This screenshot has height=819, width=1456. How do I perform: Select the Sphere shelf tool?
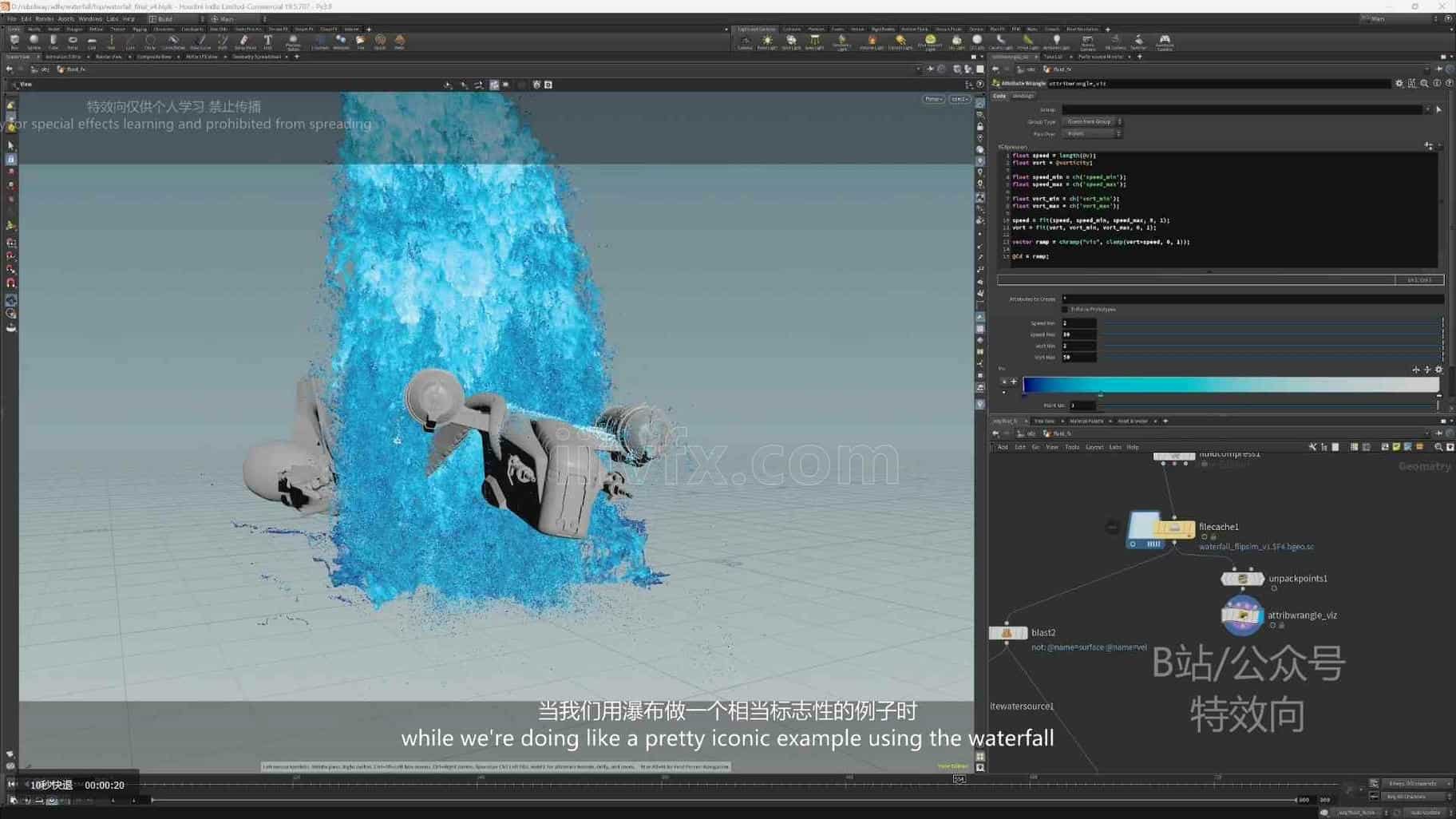[34, 41]
